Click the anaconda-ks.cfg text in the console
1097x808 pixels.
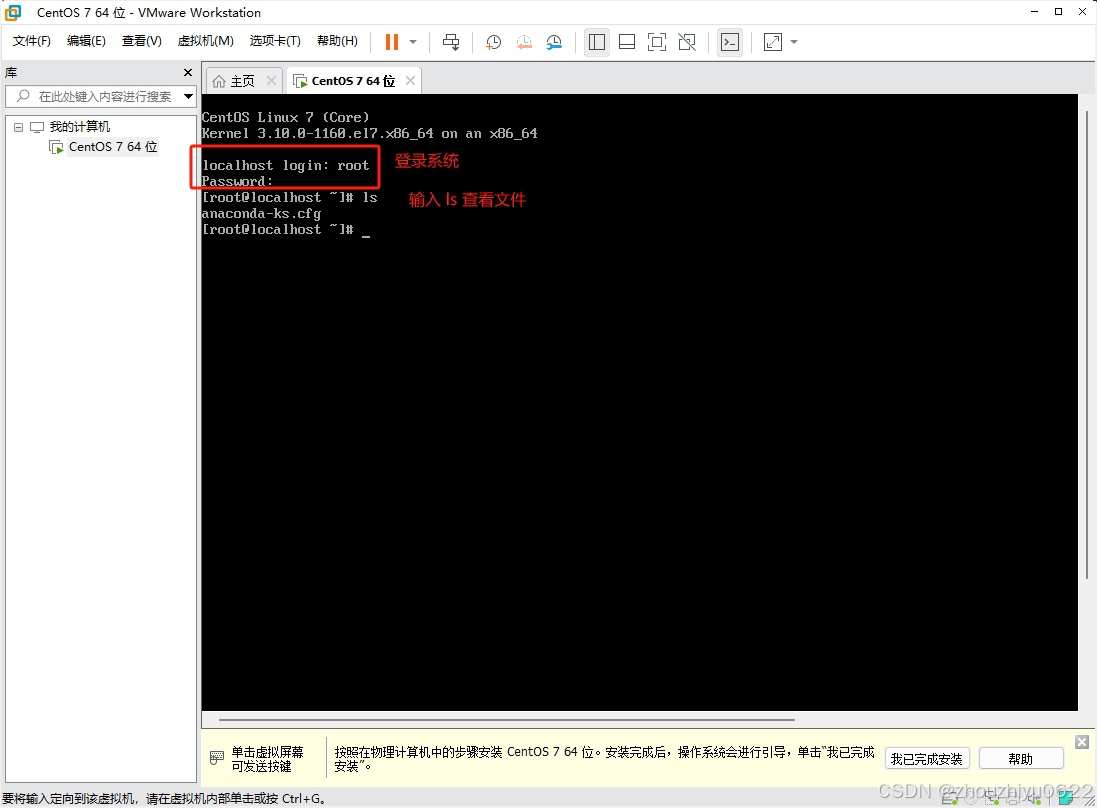coord(261,214)
